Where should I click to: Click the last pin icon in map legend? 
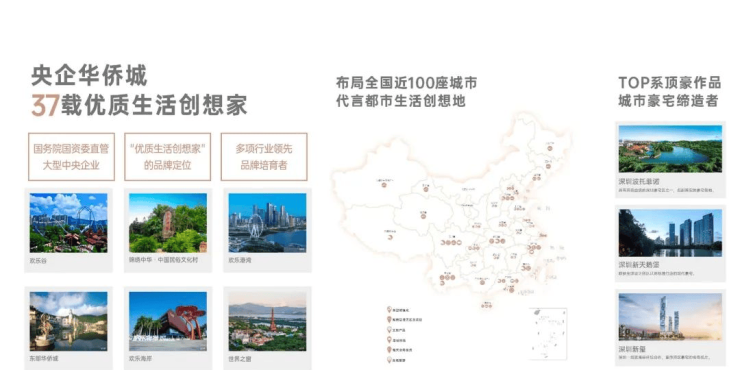[x=389, y=360]
